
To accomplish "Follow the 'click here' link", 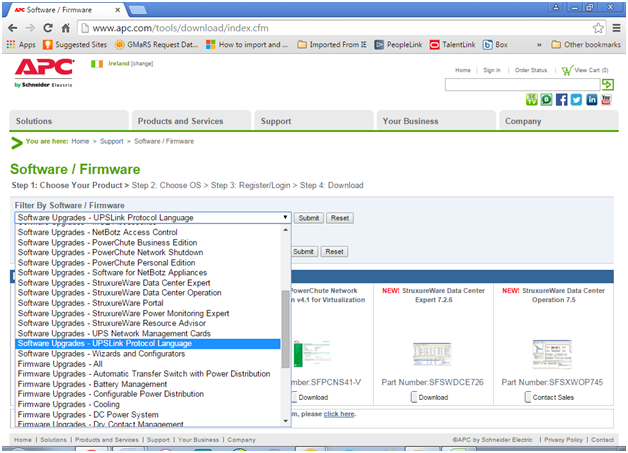I will pyautogui.click(x=339, y=414).
